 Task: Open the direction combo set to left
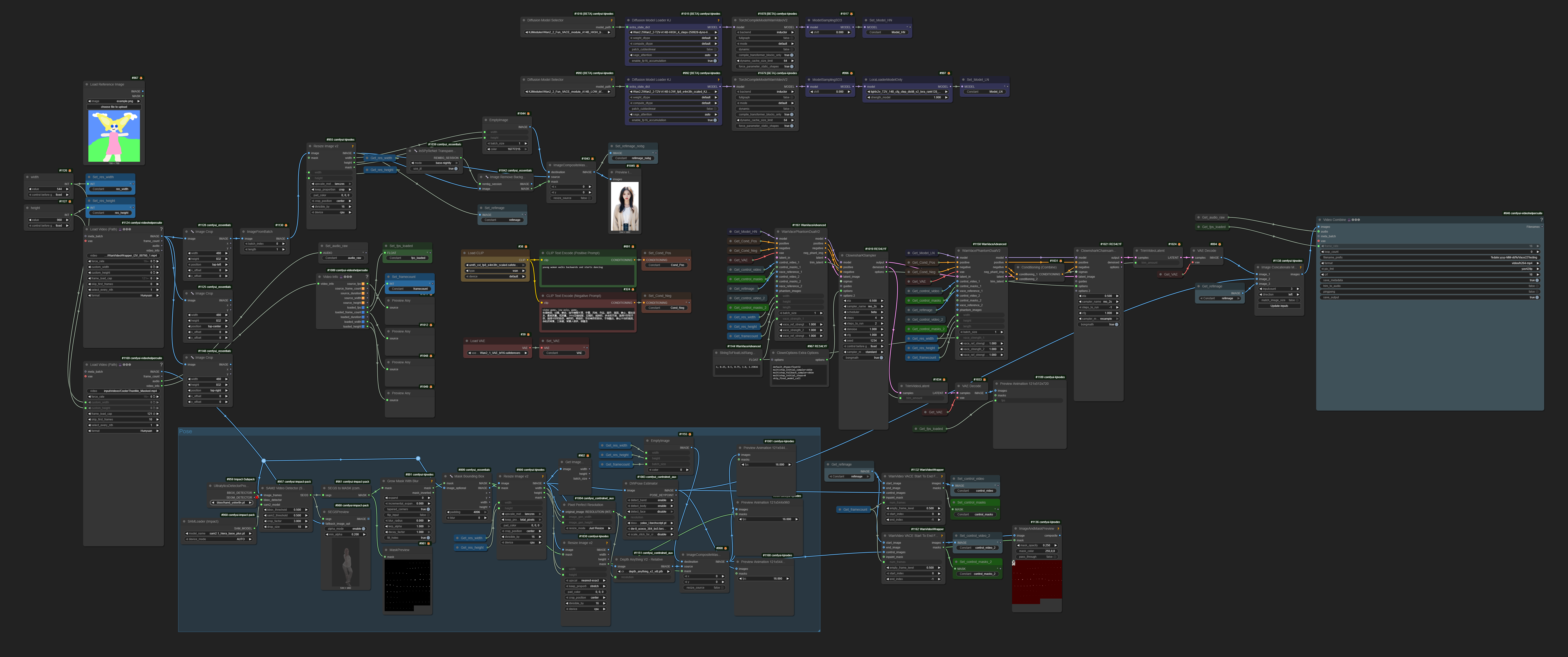(1280, 295)
